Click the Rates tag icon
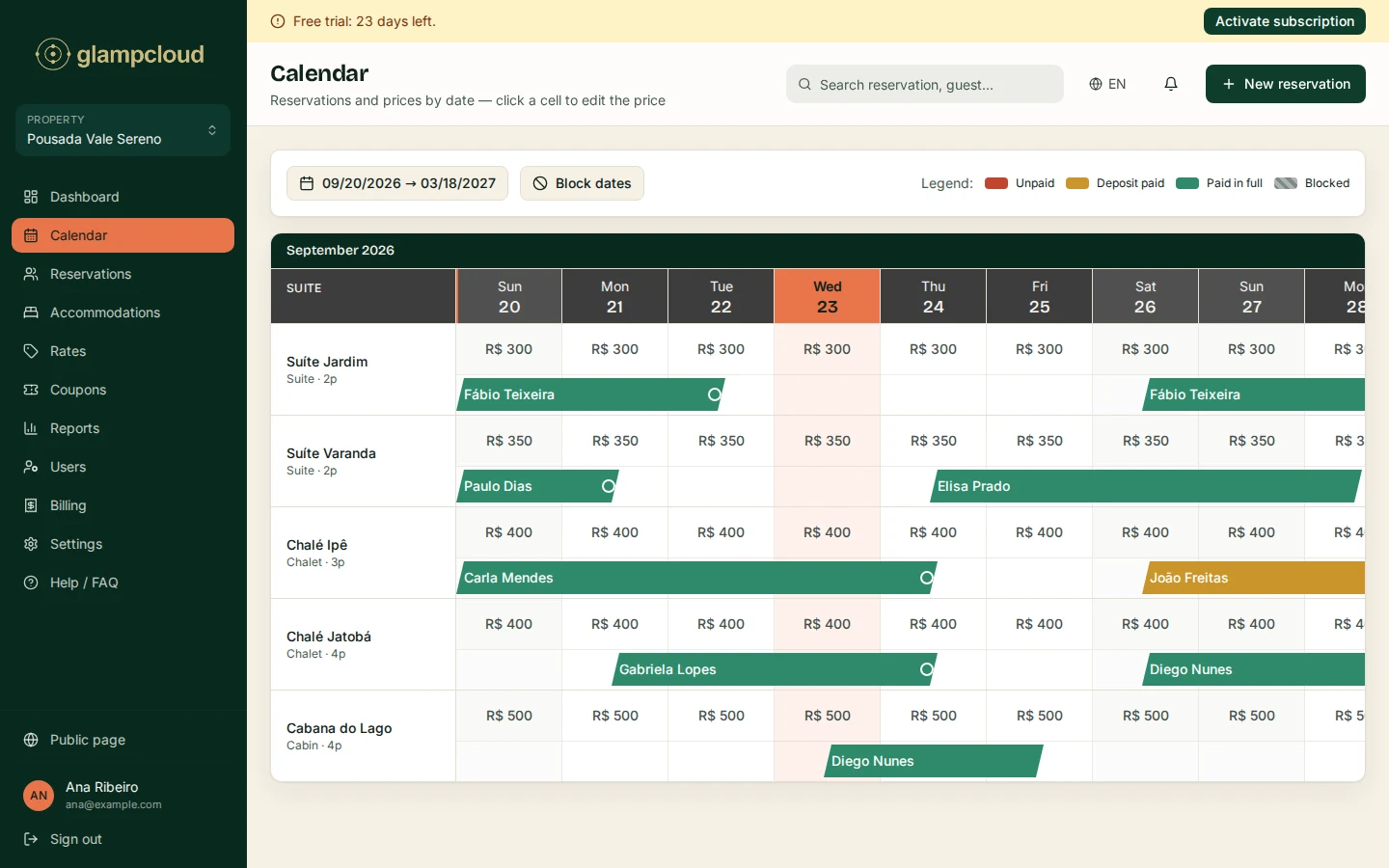This screenshot has width=1389, height=868. pyautogui.click(x=31, y=351)
